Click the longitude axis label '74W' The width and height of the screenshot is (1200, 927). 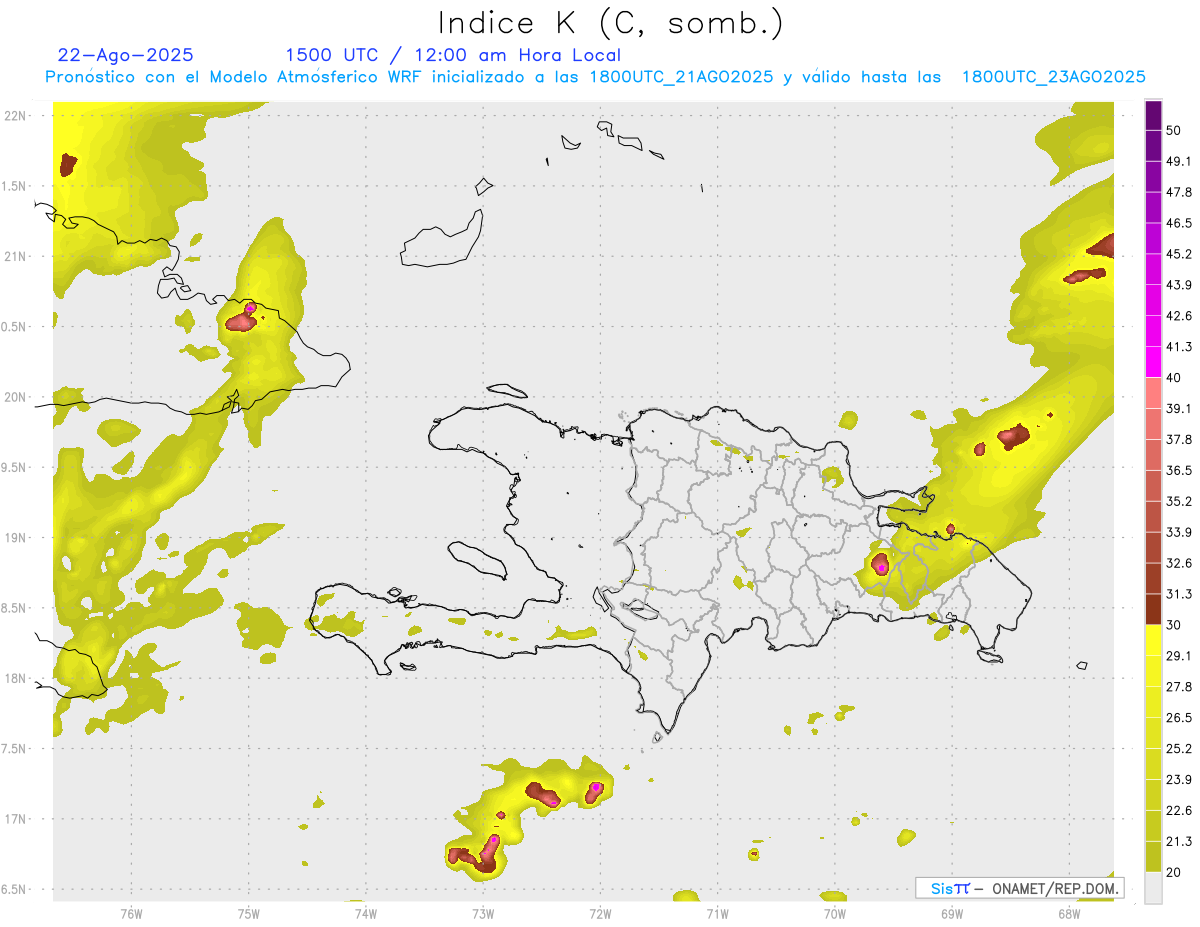[366, 914]
